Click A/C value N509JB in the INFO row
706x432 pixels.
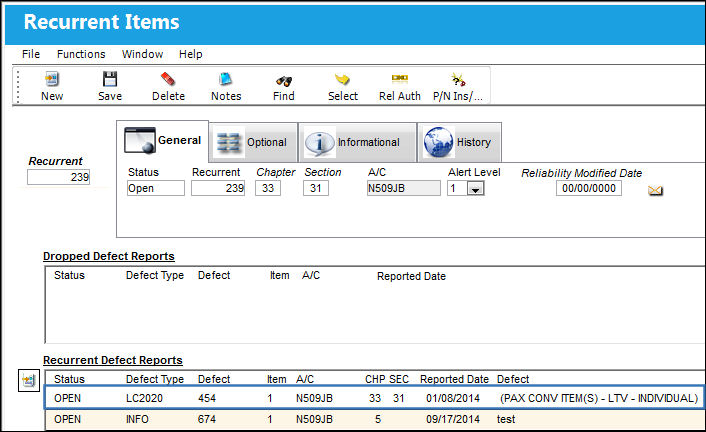tap(314, 419)
